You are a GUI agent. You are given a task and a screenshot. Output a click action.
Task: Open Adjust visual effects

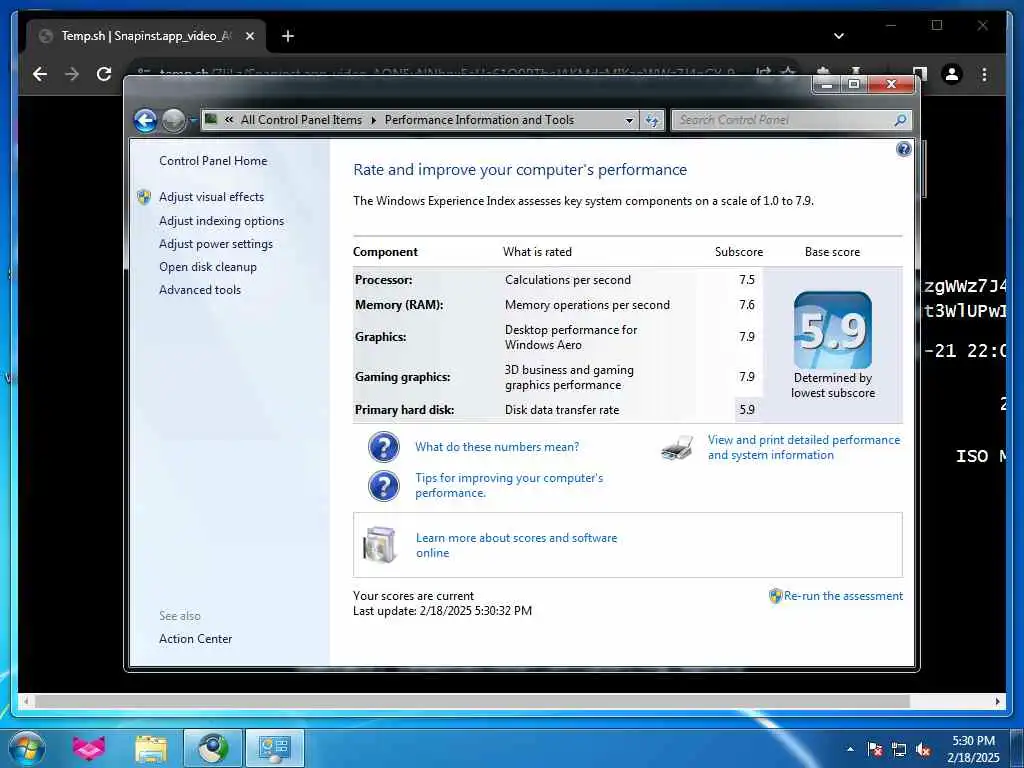click(x=212, y=197)
